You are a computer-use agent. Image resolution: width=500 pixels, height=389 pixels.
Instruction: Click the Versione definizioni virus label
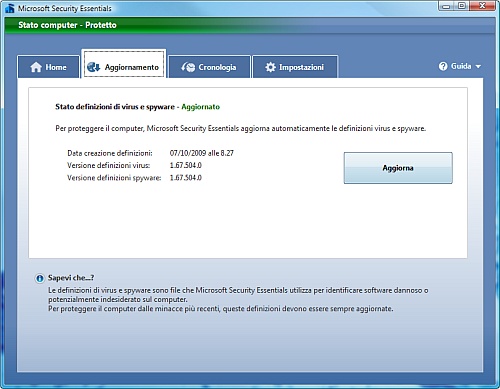pos(109,165)
